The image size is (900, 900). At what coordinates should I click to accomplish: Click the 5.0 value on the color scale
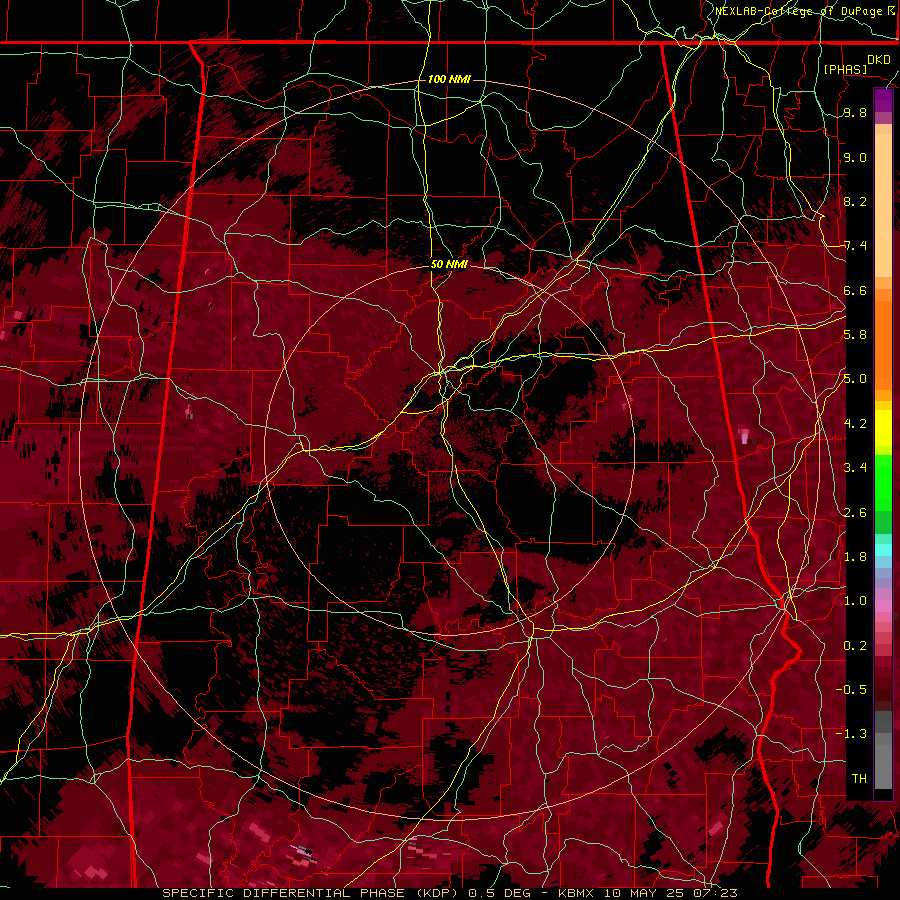pos(855,379)
